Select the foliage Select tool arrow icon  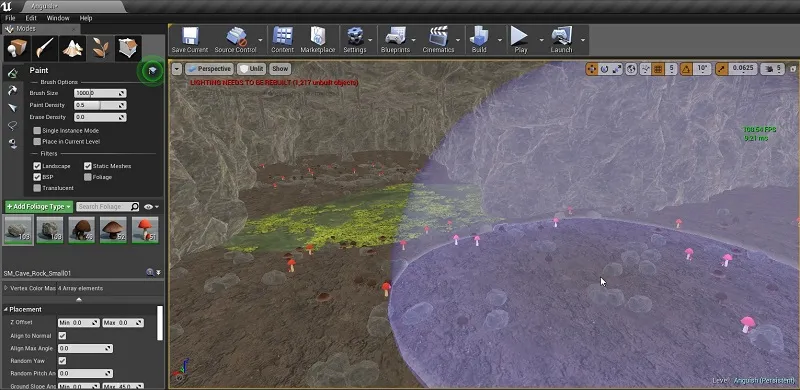tap(13, 108)
